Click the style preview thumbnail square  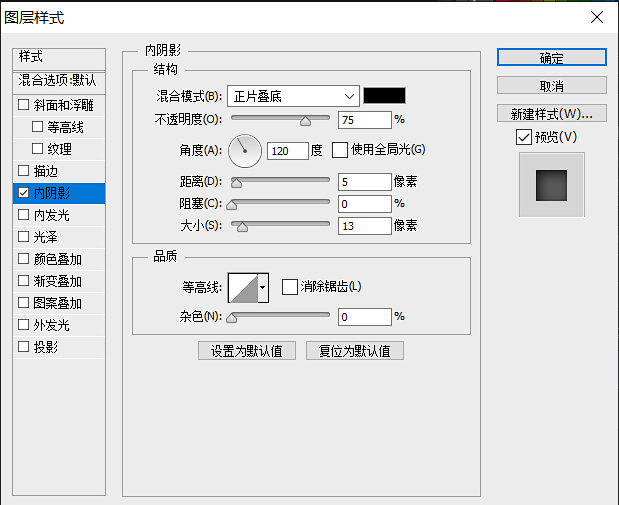(551, 185)
